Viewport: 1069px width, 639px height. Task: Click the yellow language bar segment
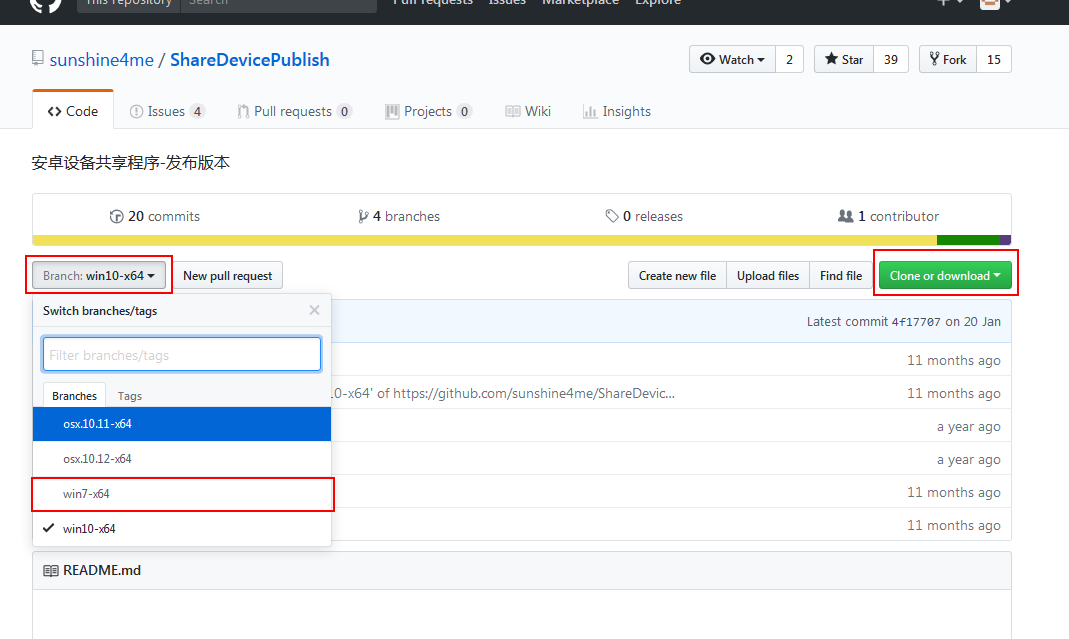[485, 240]
